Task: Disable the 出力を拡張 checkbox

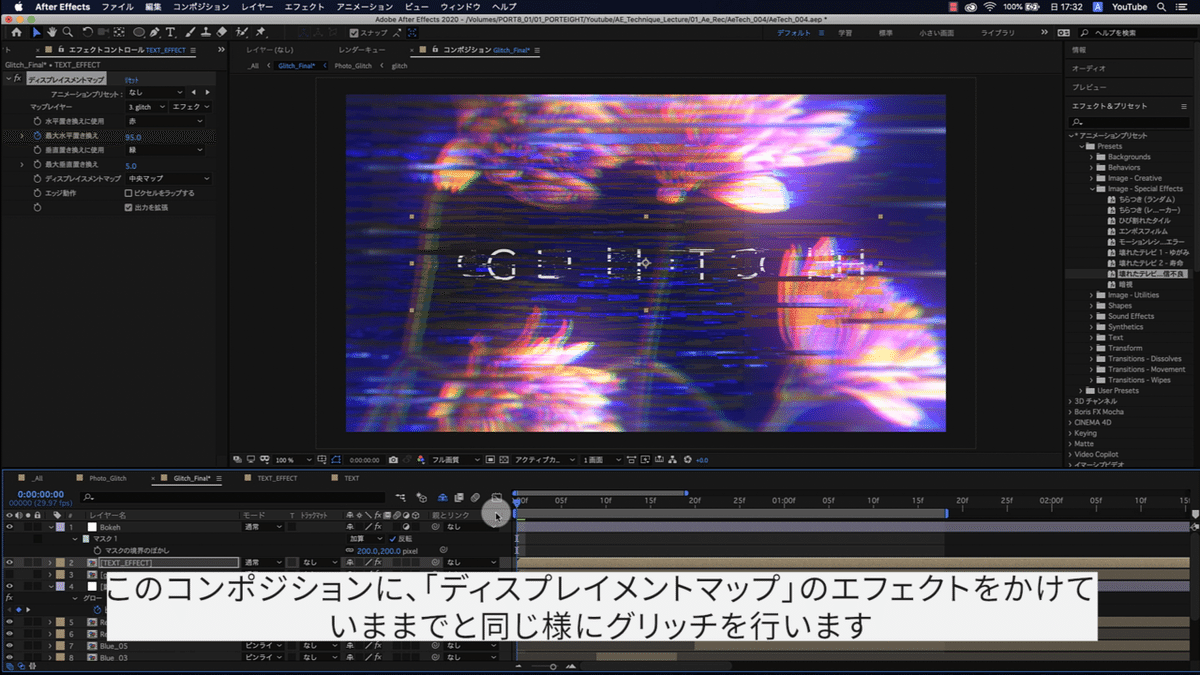Action: point(128,208)
